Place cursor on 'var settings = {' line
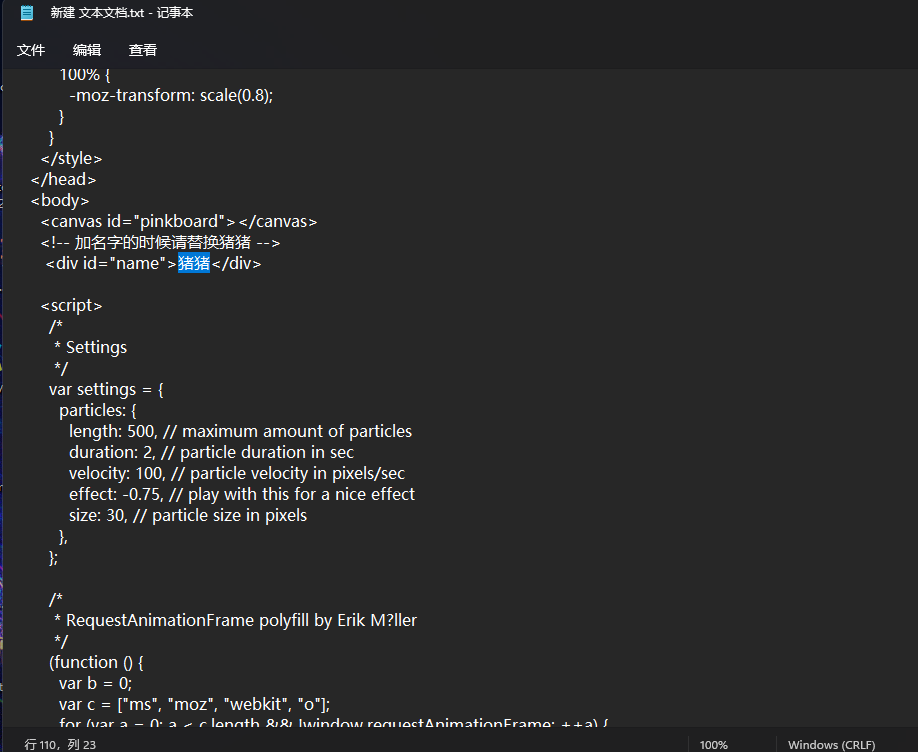 pyautogui.click(x=112, y=390)
